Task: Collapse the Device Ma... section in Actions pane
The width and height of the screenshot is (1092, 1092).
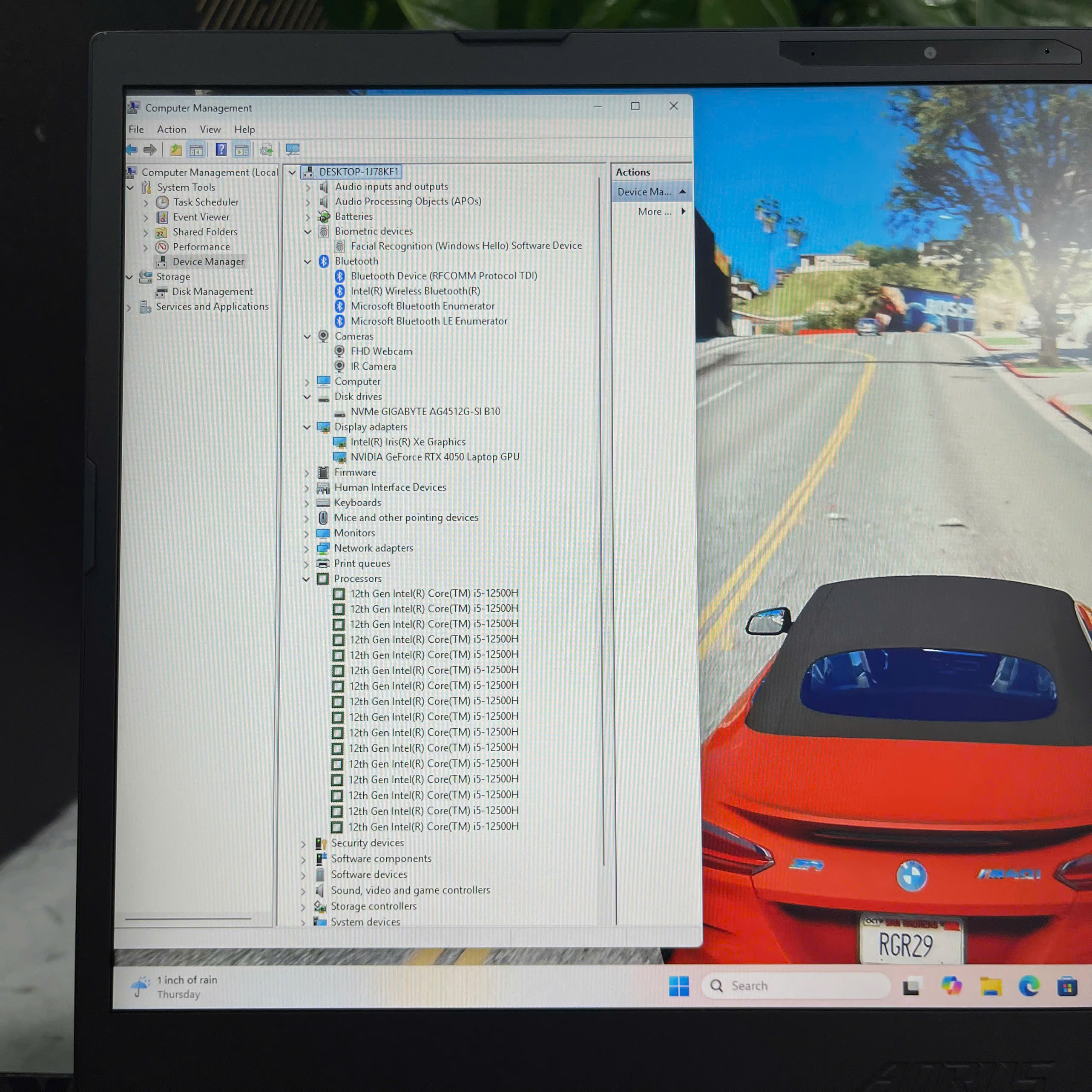Action: coord(682,192)
